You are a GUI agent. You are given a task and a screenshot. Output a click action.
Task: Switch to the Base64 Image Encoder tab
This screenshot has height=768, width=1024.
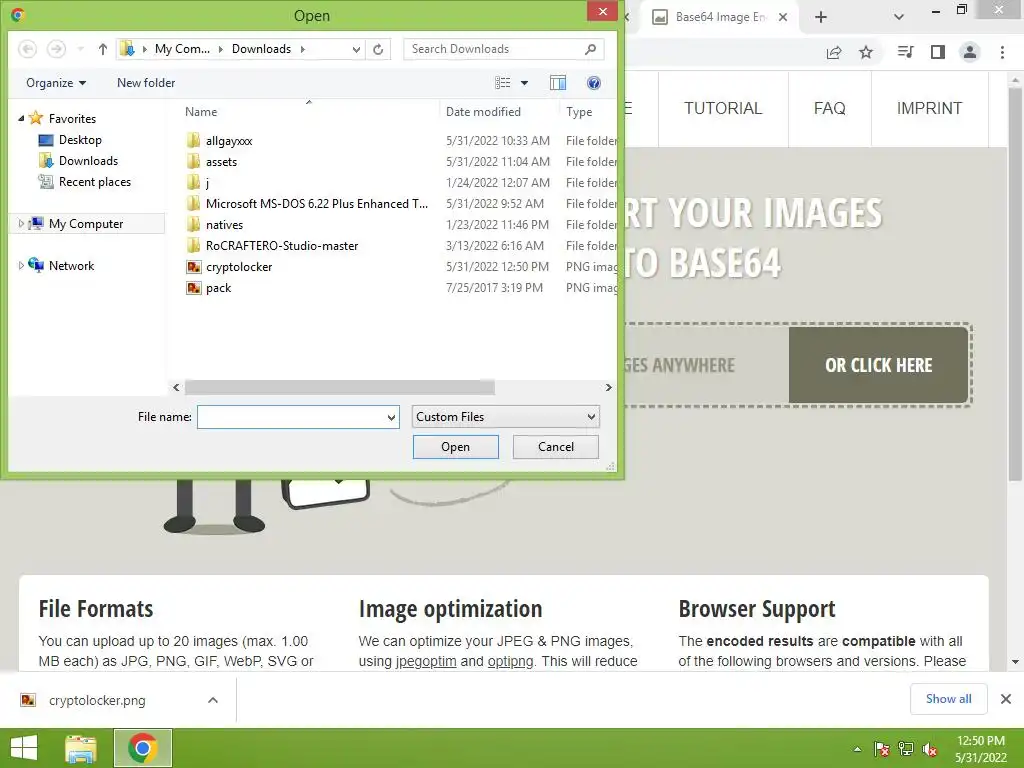718,17
